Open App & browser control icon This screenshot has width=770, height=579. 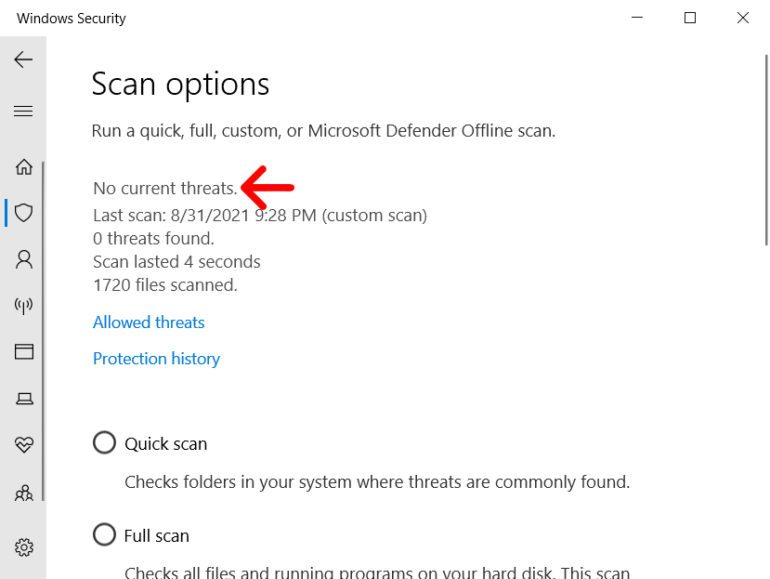(x=24, y=351)
